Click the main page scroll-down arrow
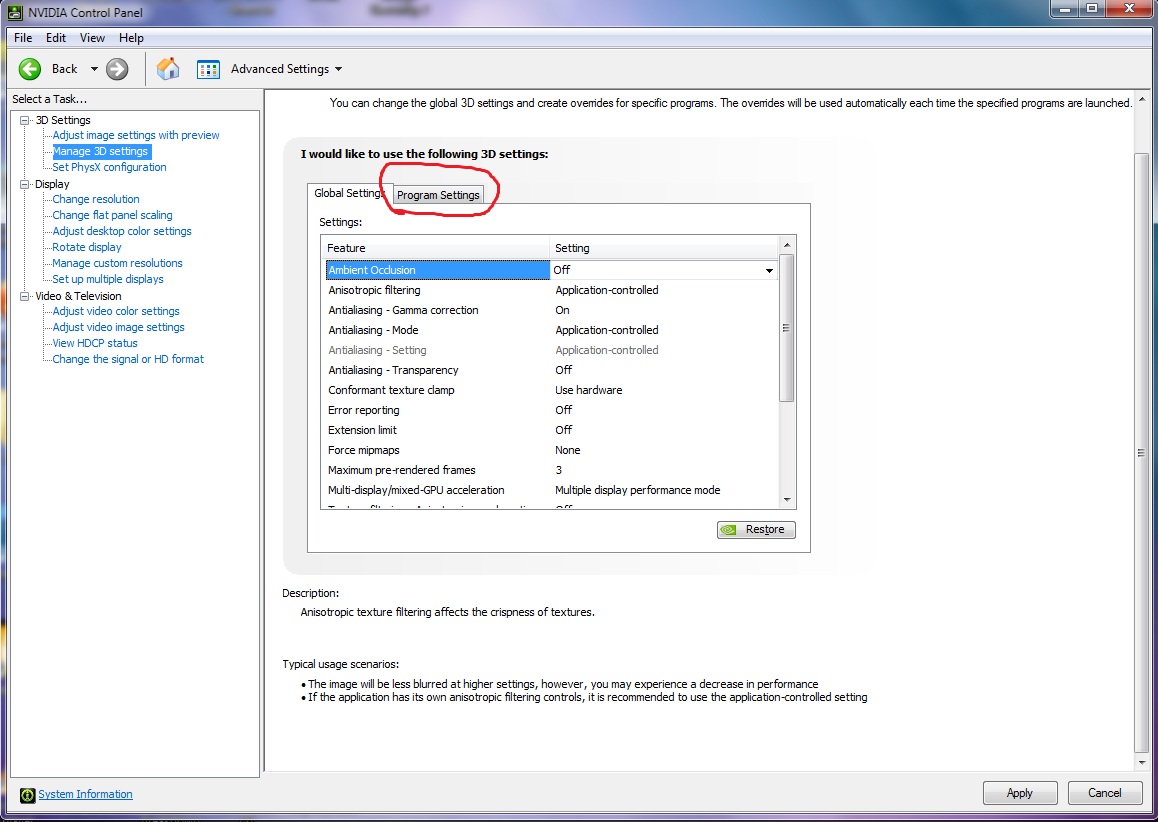The image size is (1158, 822). click(x=1142, y=763)
